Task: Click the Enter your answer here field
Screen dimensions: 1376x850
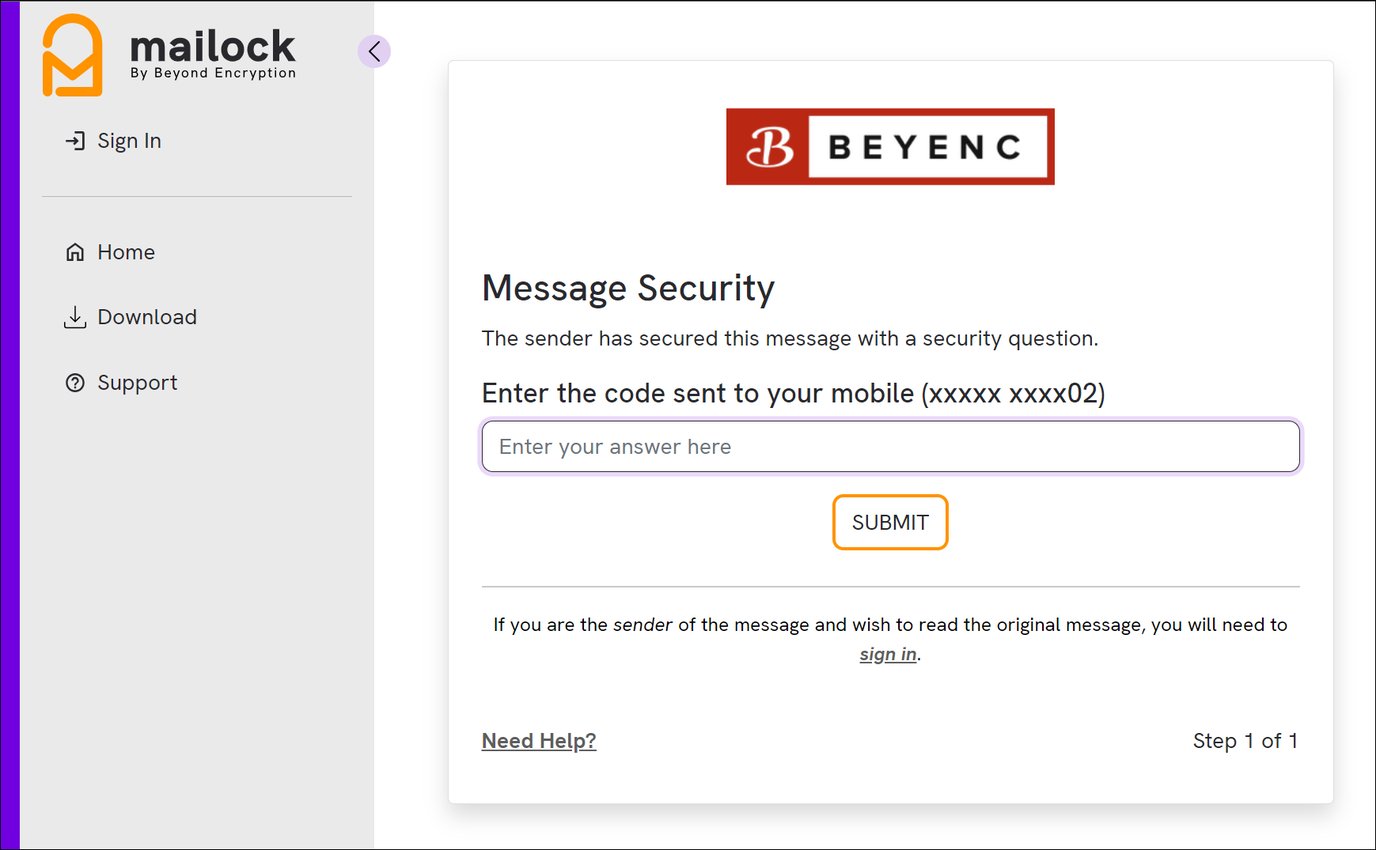Action: 890,446
